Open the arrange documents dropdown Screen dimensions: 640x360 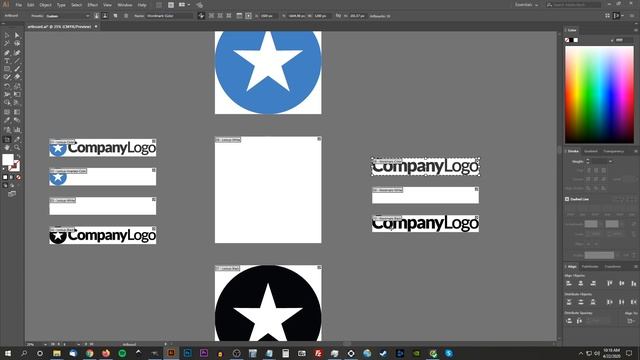click(184, 5)
